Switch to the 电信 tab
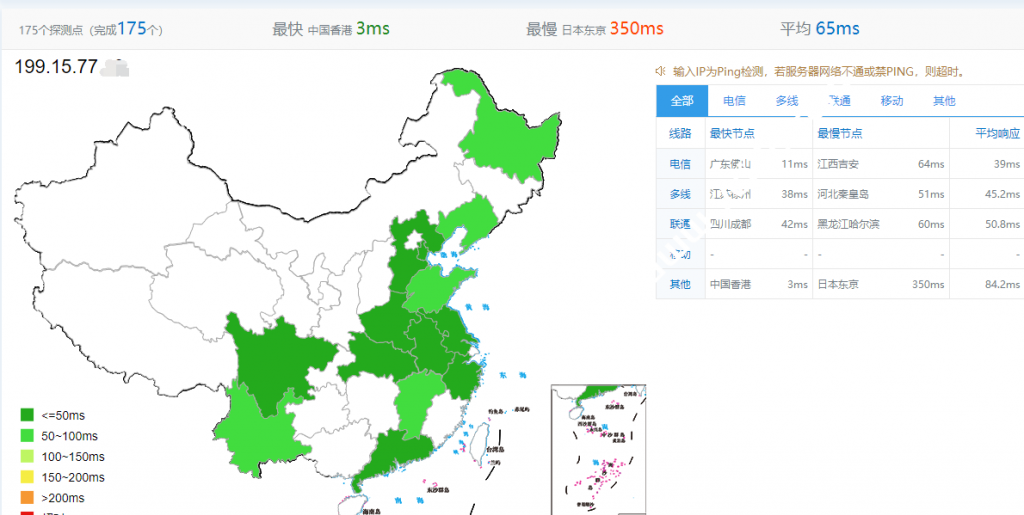 coord(735,101)
